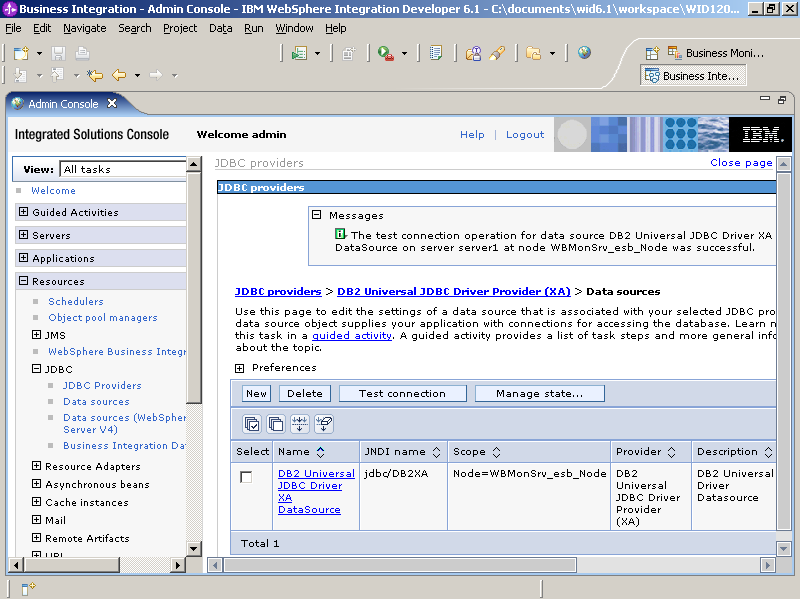Open the JDBC providers breadcrumb link

click(278, 291)
